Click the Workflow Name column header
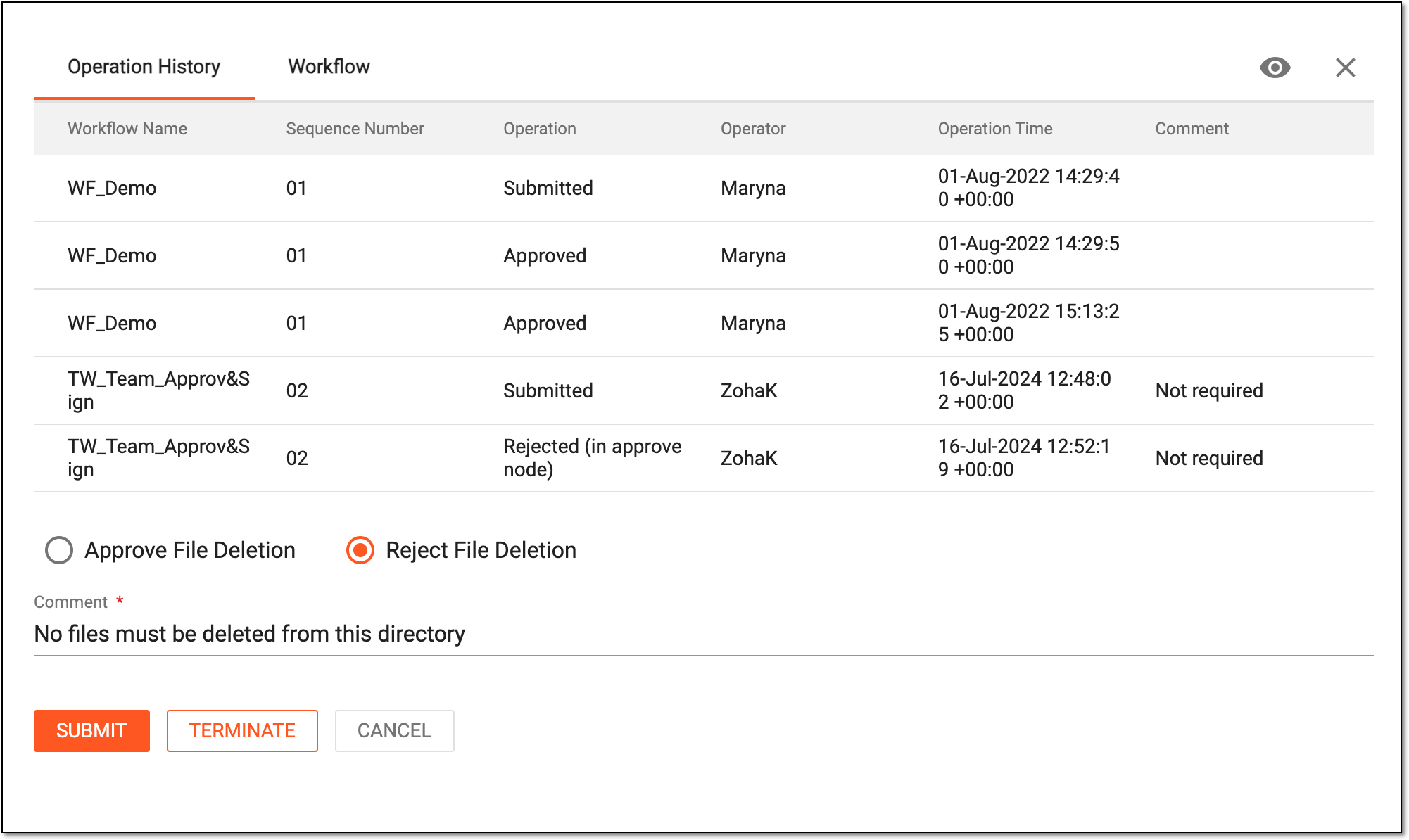Screen dimensions: 1409x840 [x=127, y=129]
